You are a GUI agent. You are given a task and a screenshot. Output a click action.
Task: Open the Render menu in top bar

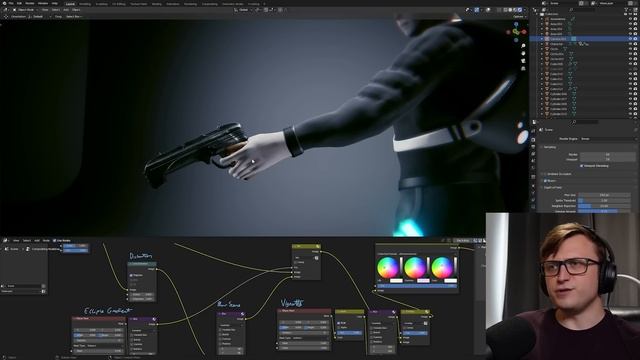click(30, 3)
